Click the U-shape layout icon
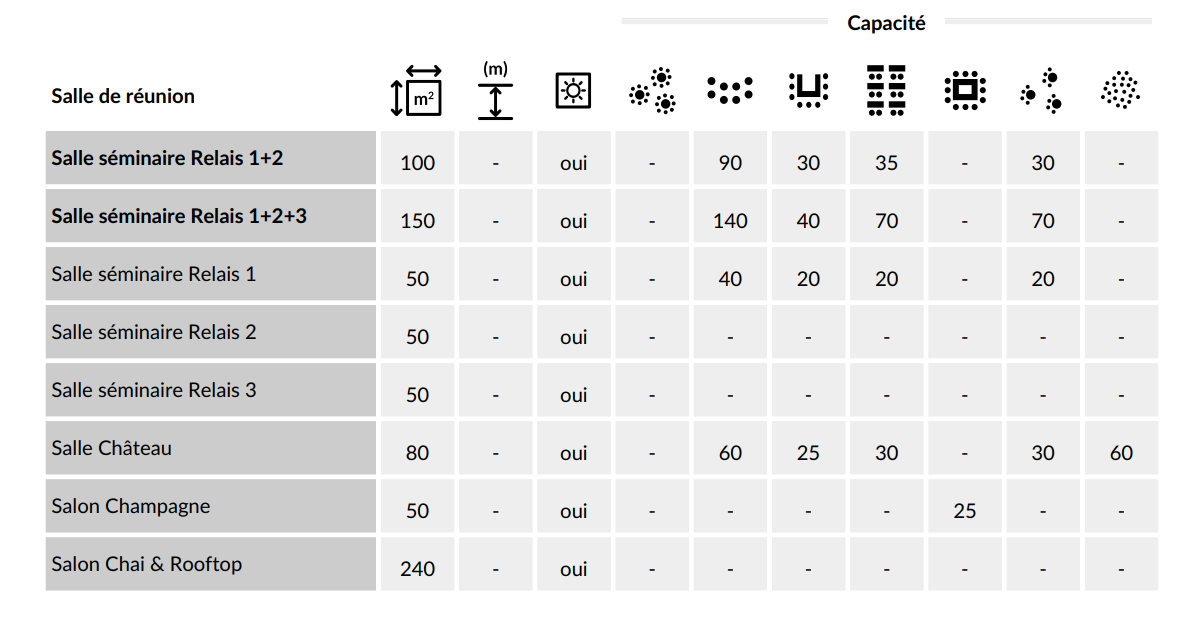 click(x=808, y=90)
